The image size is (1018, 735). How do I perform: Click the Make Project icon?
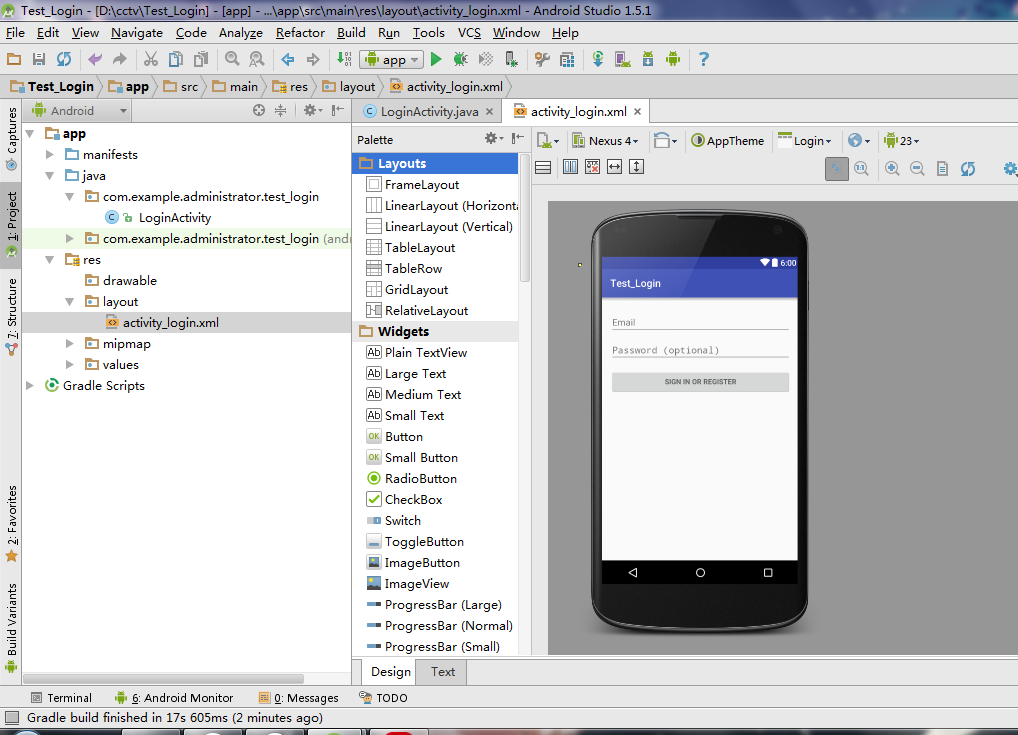(x=344, y=60)
